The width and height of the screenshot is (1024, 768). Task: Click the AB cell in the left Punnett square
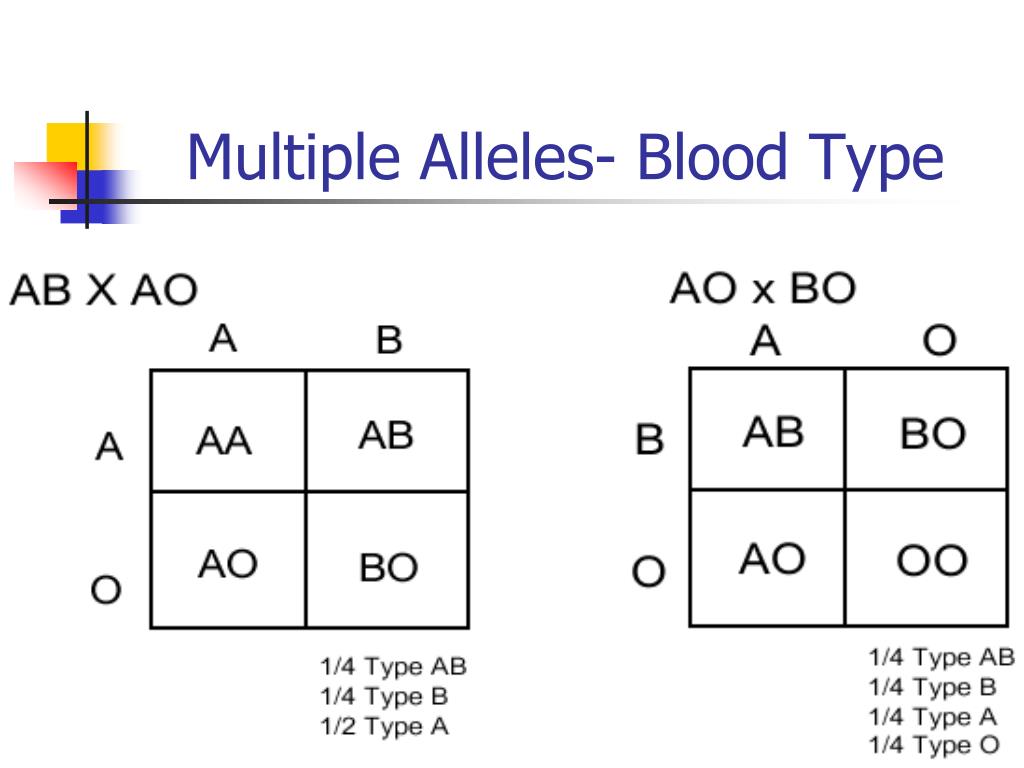pos(387,431)
